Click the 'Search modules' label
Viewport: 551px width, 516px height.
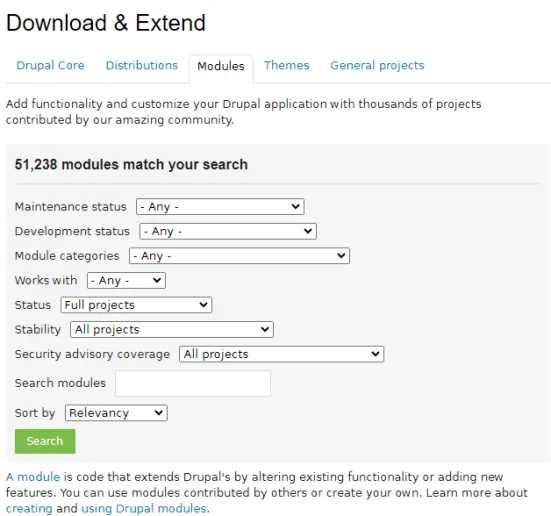pyautogui.click(x=60, y=383)
